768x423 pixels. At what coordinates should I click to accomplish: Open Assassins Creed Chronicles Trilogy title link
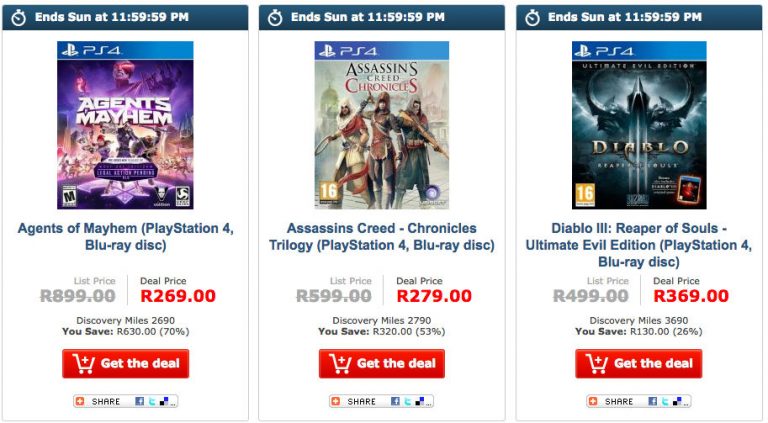click(x=382, y=236)
